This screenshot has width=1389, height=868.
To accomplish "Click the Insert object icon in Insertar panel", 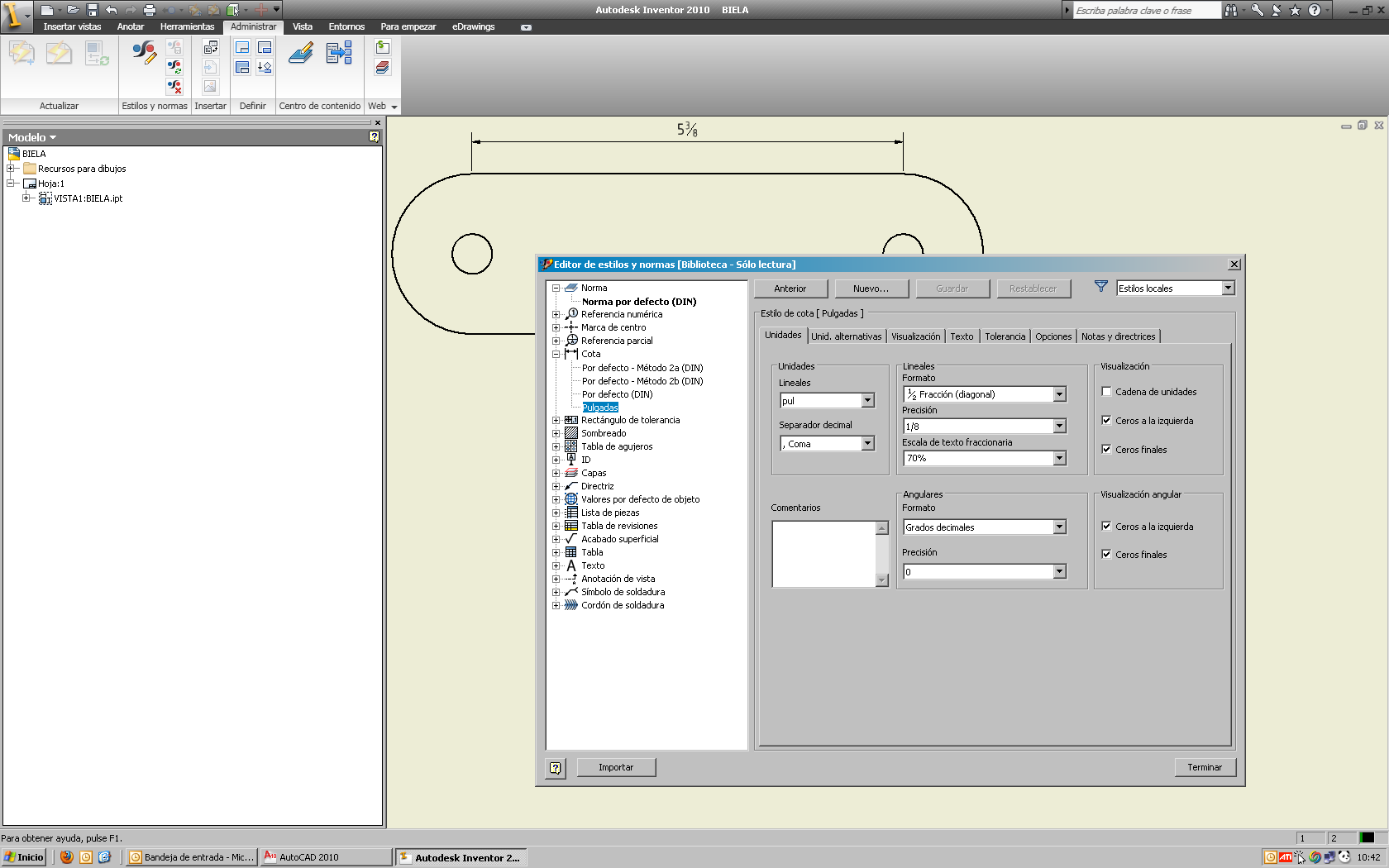I will pos(211,47).
